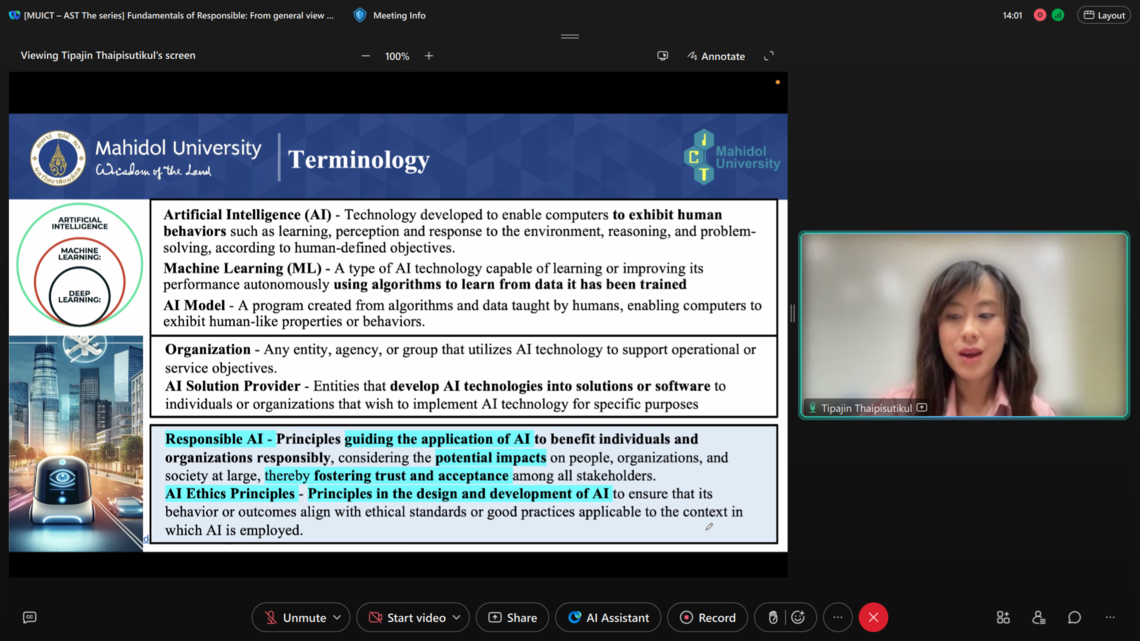Click the raise hand icon
Viewport: 1140px width, 641px height.
(773, 618)
